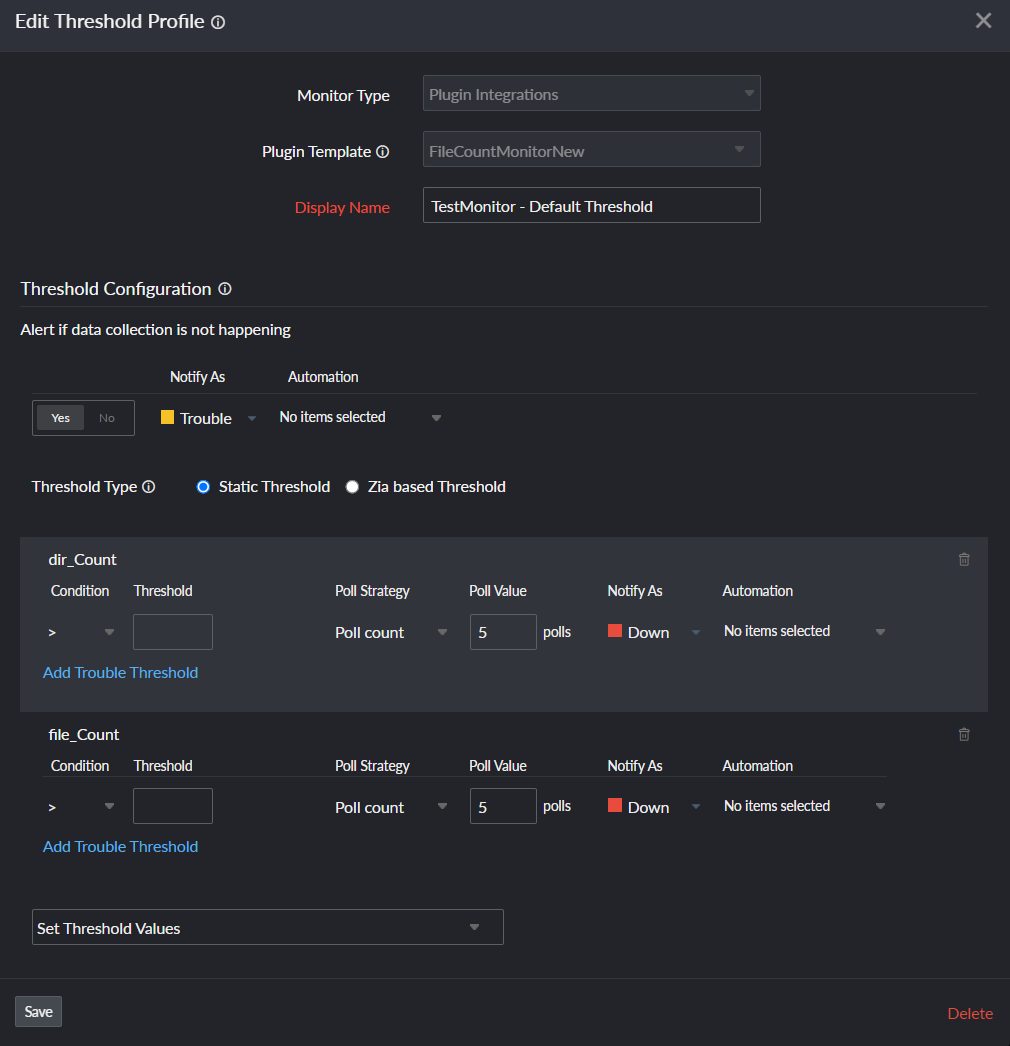Image resolution: width=1010 pixels, height=1046 pixels.
Task: Click yellow Trouble swatch in Notify As
Action: (x=168, y=418)
